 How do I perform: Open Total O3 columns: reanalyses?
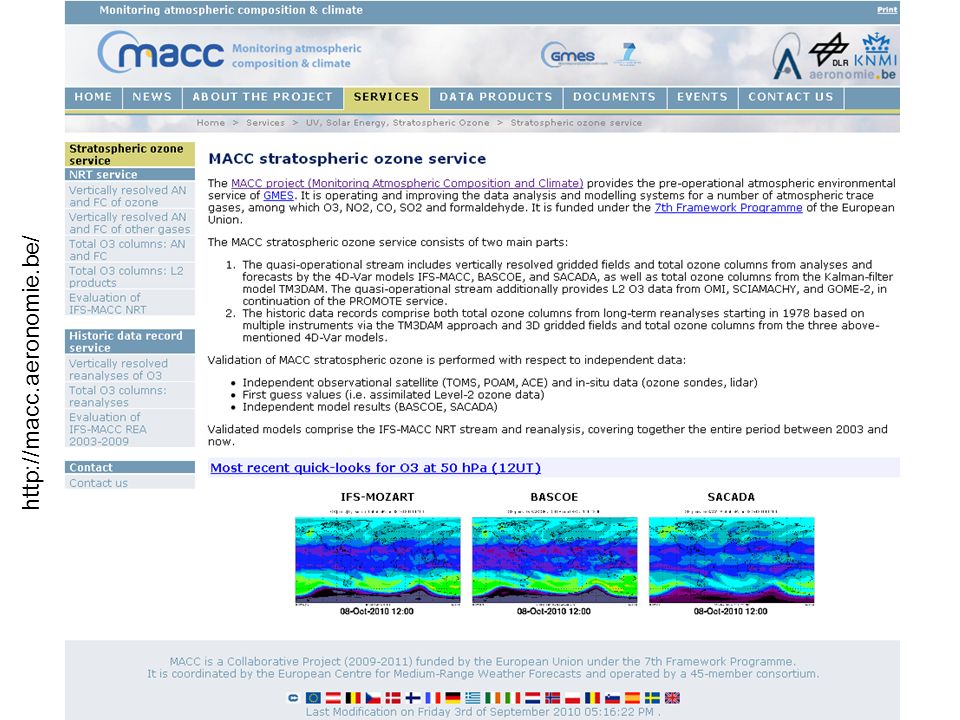pos(130,396)
